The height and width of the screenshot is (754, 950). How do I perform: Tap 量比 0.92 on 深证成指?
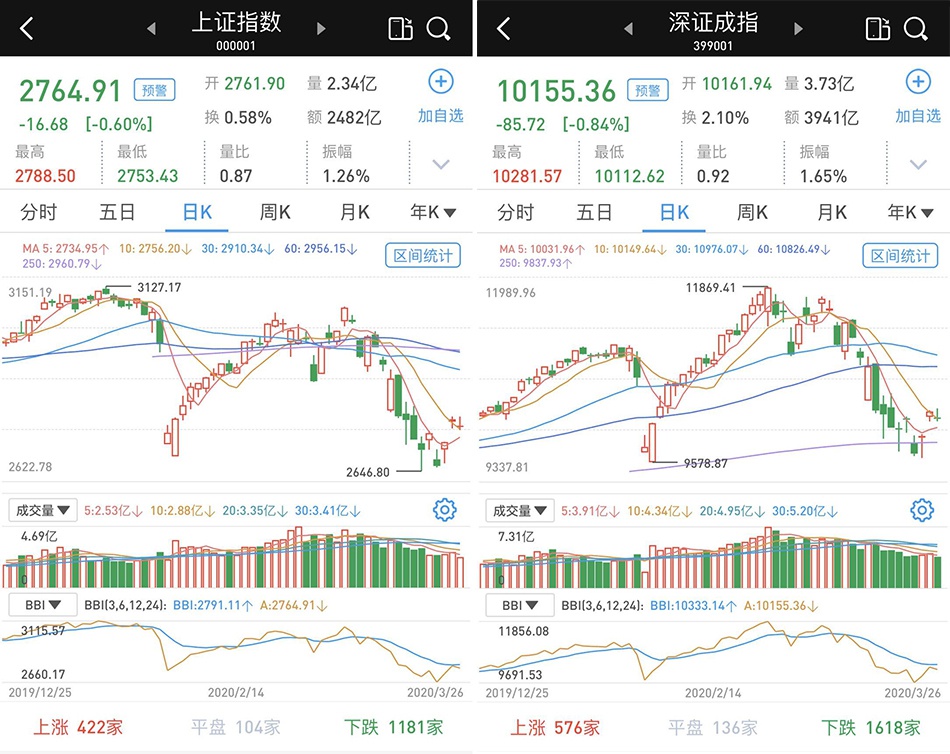713,164
